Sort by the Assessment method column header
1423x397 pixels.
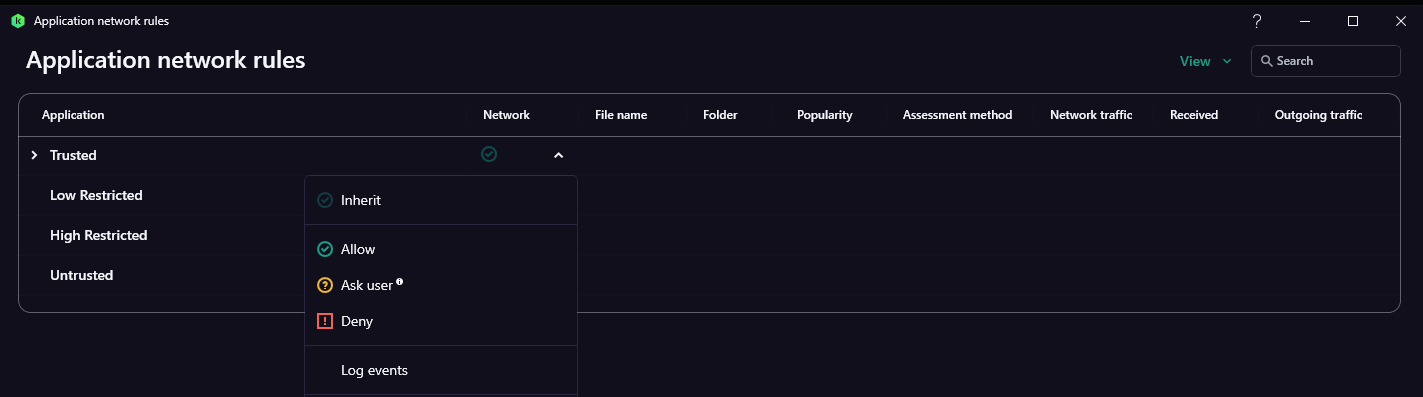pyautogui.click(x=957, y=115)
